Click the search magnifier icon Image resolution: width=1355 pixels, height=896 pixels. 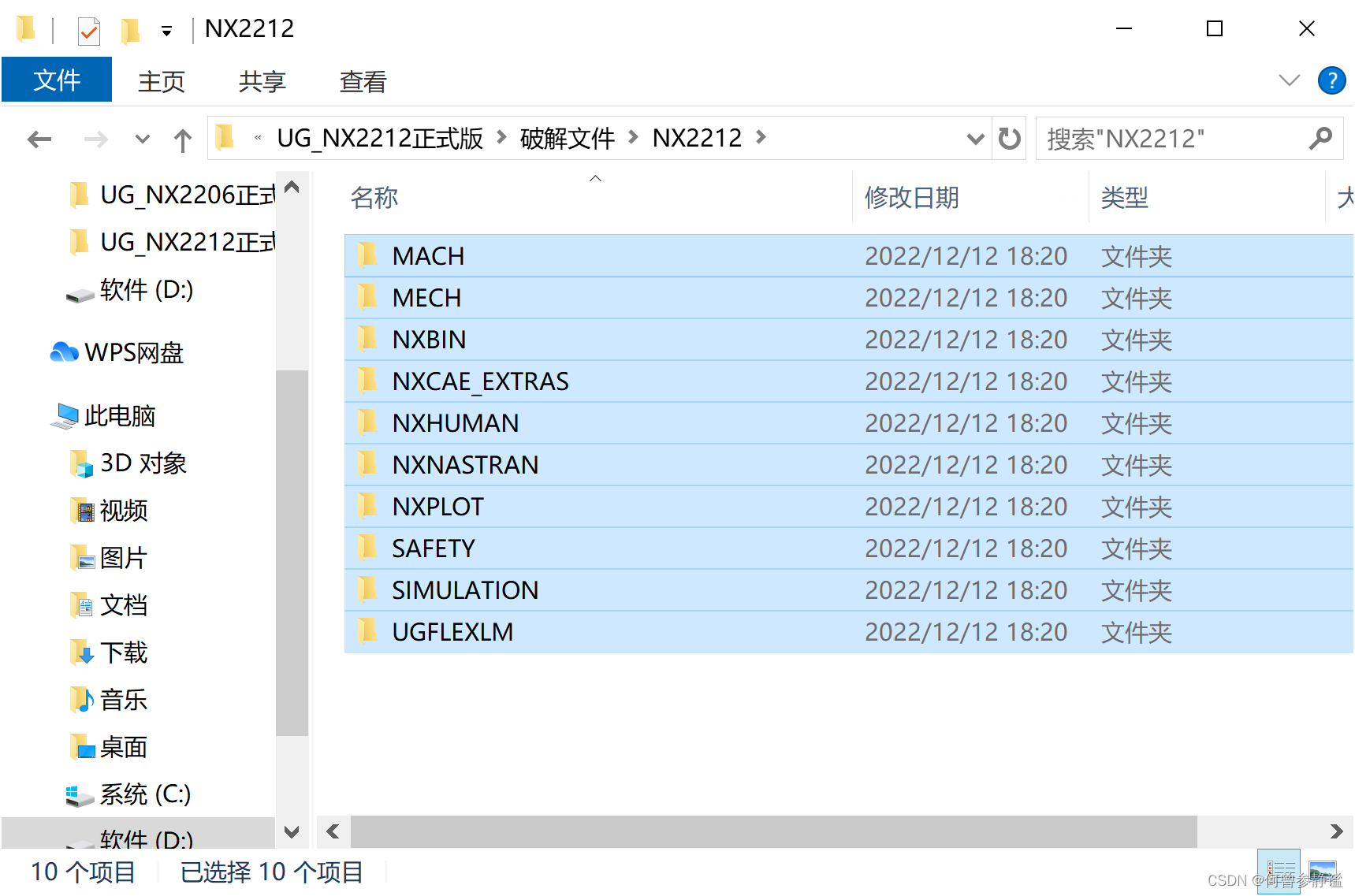click(x=1320, y=139)
